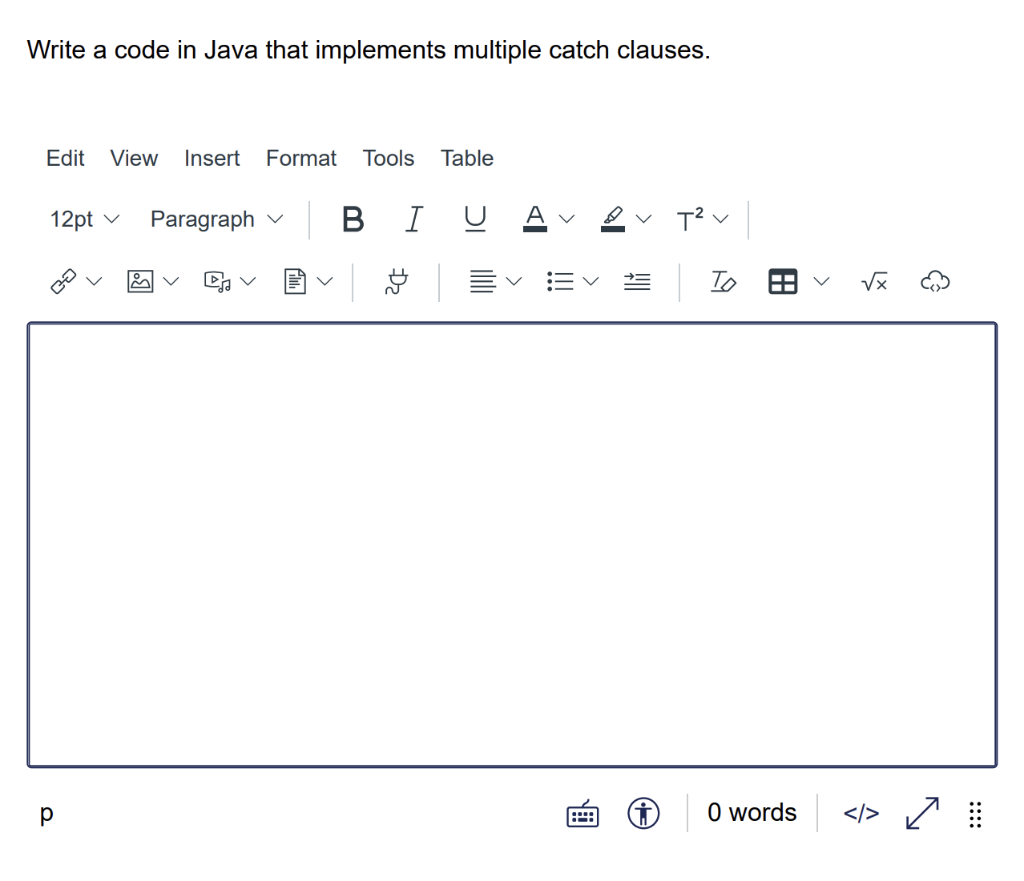The width and height of the screenshot is (1024, 881).
Task: Open the Format menu
Action: pos(301,158)
